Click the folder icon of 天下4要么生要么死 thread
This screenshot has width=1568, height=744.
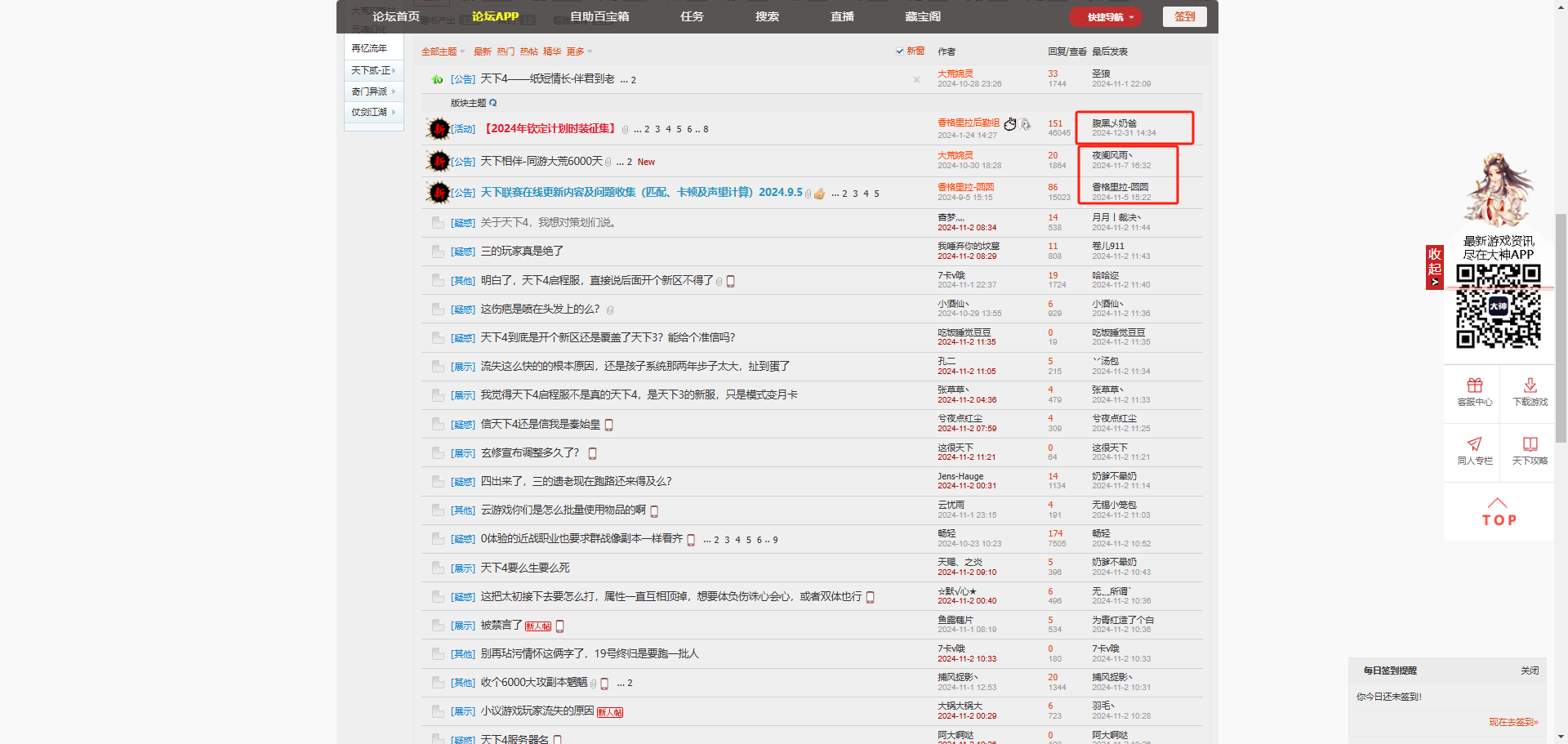tap(438, 568)
